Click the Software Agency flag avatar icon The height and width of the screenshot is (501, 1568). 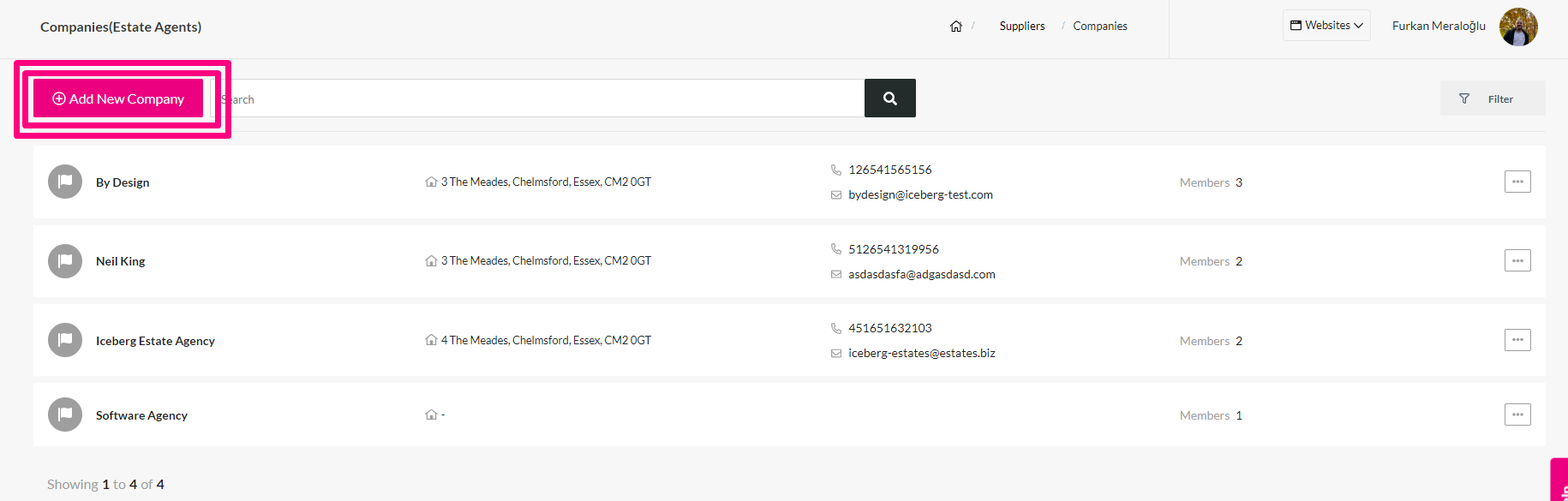tap(65, 415)
